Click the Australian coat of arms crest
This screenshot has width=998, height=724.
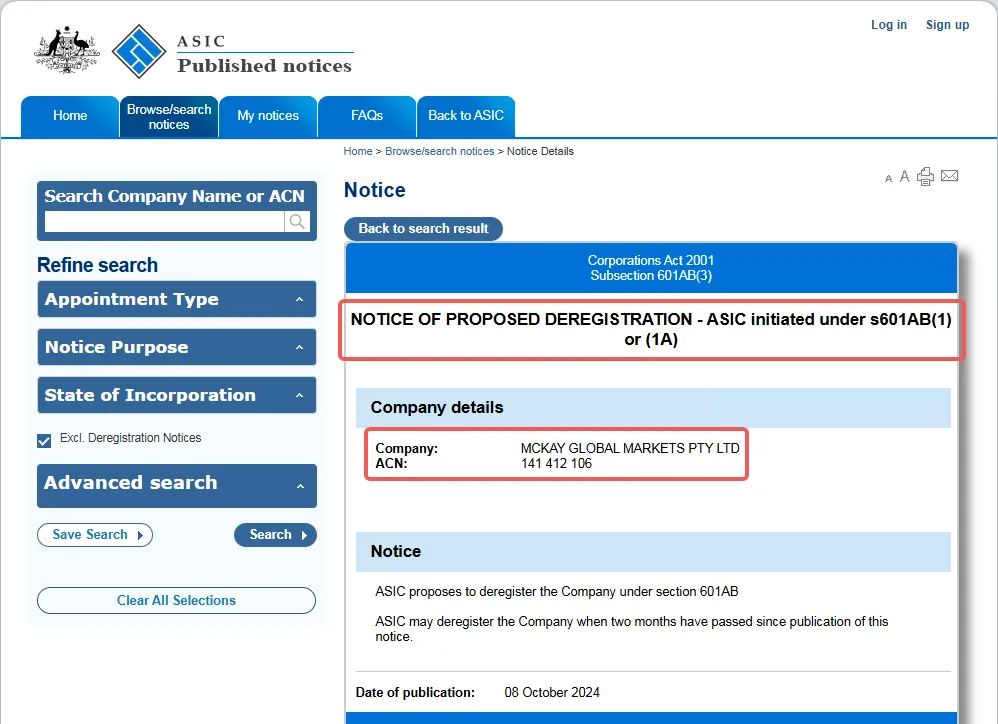coord(67,50)
